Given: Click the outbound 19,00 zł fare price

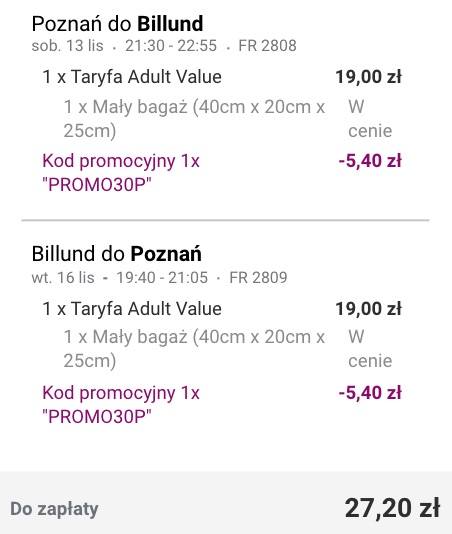Looking at the screenshot, I should (368, 77).
